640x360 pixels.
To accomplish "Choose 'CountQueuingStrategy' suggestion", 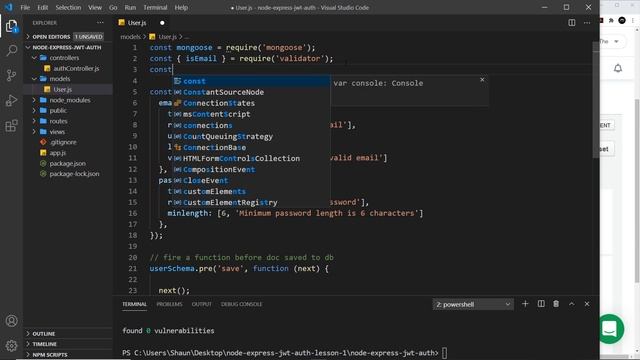I will pyautogui.click(x=251, y=136).
